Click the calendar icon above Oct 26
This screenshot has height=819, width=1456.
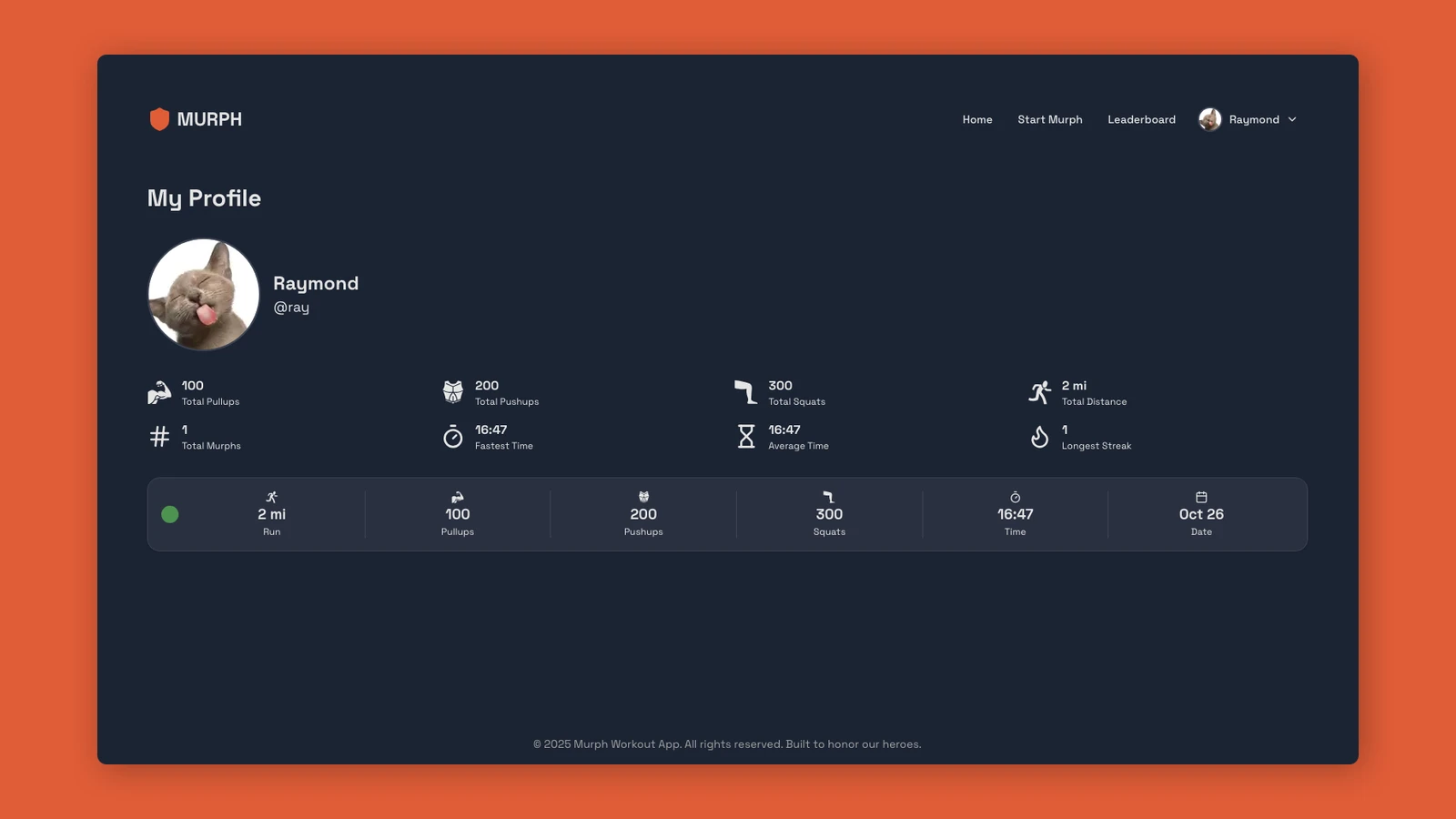click(1201, 497)
